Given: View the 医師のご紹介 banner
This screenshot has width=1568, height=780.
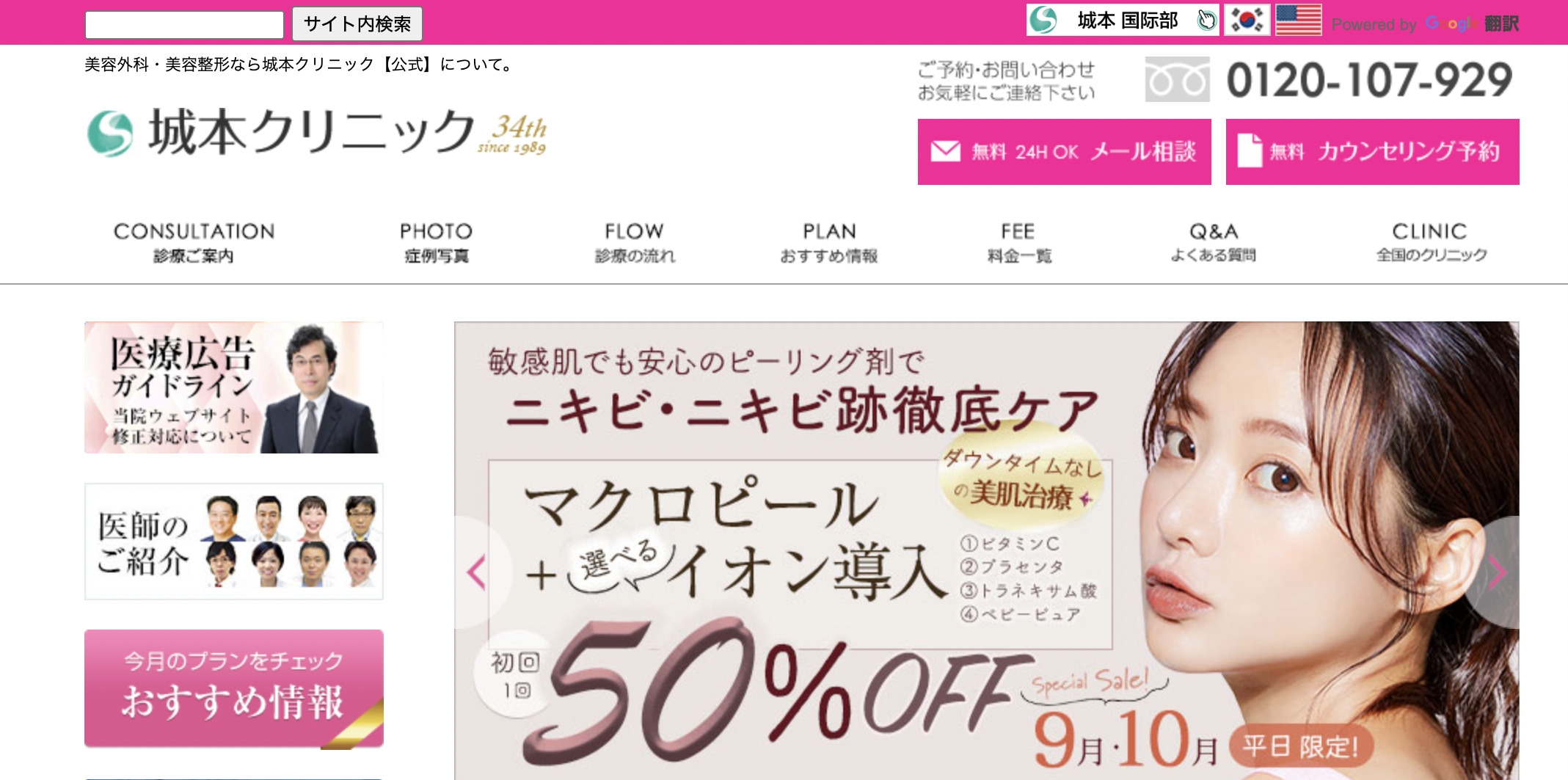Looking at the screenshot, I should pos(234,542).
